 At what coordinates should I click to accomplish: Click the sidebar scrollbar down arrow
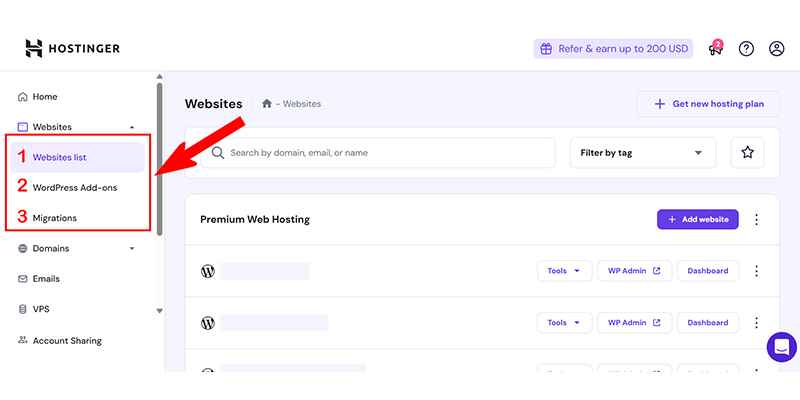click(160, 311)
